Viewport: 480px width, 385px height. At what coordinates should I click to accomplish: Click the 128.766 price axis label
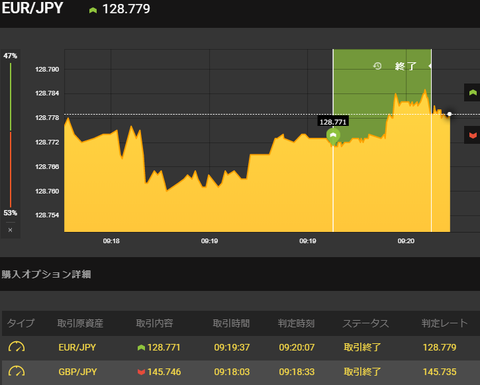click(47, 167)
